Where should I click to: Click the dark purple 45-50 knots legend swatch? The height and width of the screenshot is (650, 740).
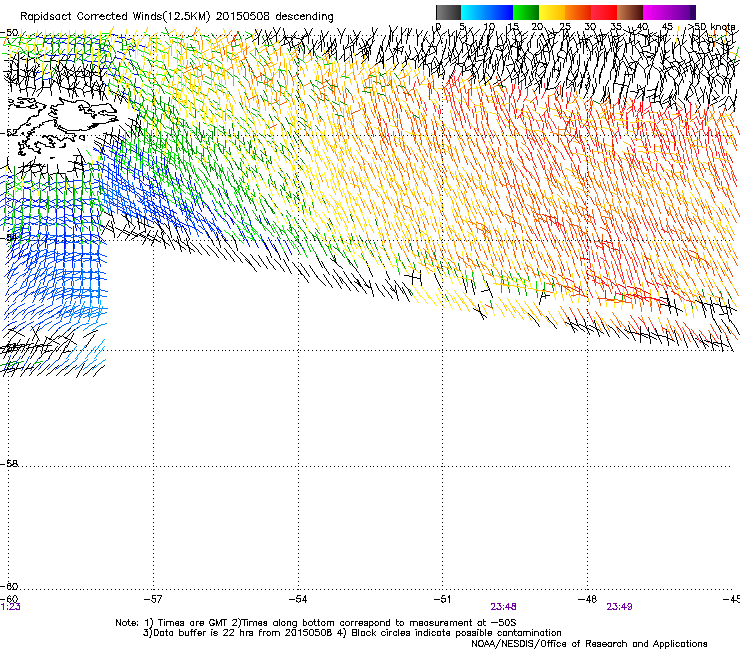tap(682, 12)
